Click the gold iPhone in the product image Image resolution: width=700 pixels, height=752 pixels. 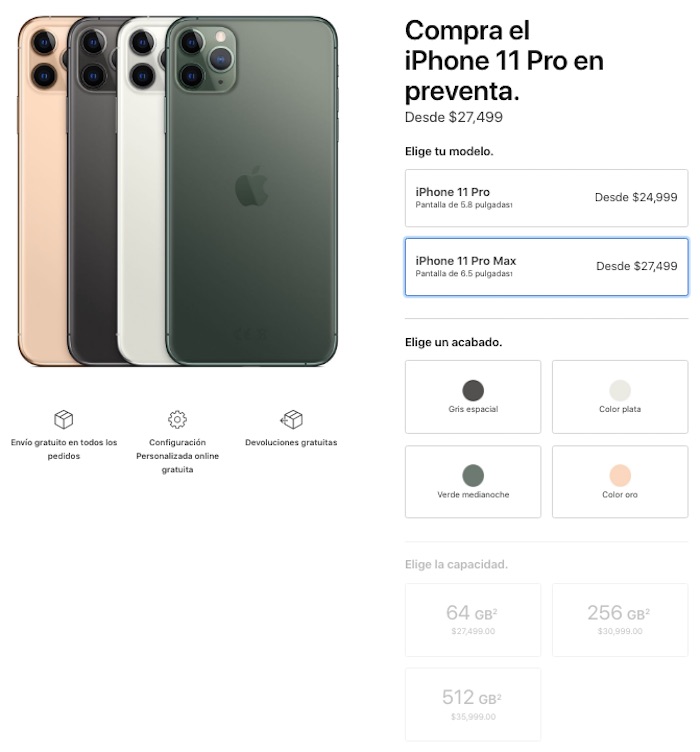click(x=42, y=216)
